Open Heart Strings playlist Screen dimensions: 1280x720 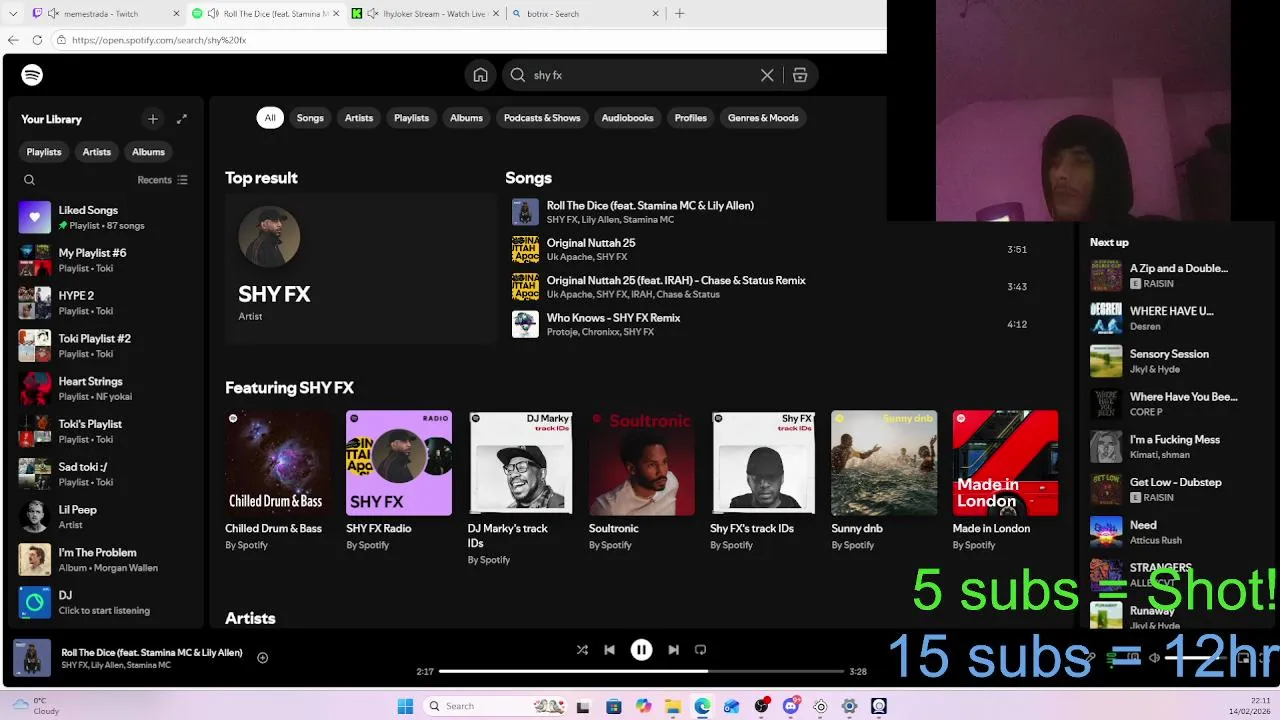click(x=104, y=388)
